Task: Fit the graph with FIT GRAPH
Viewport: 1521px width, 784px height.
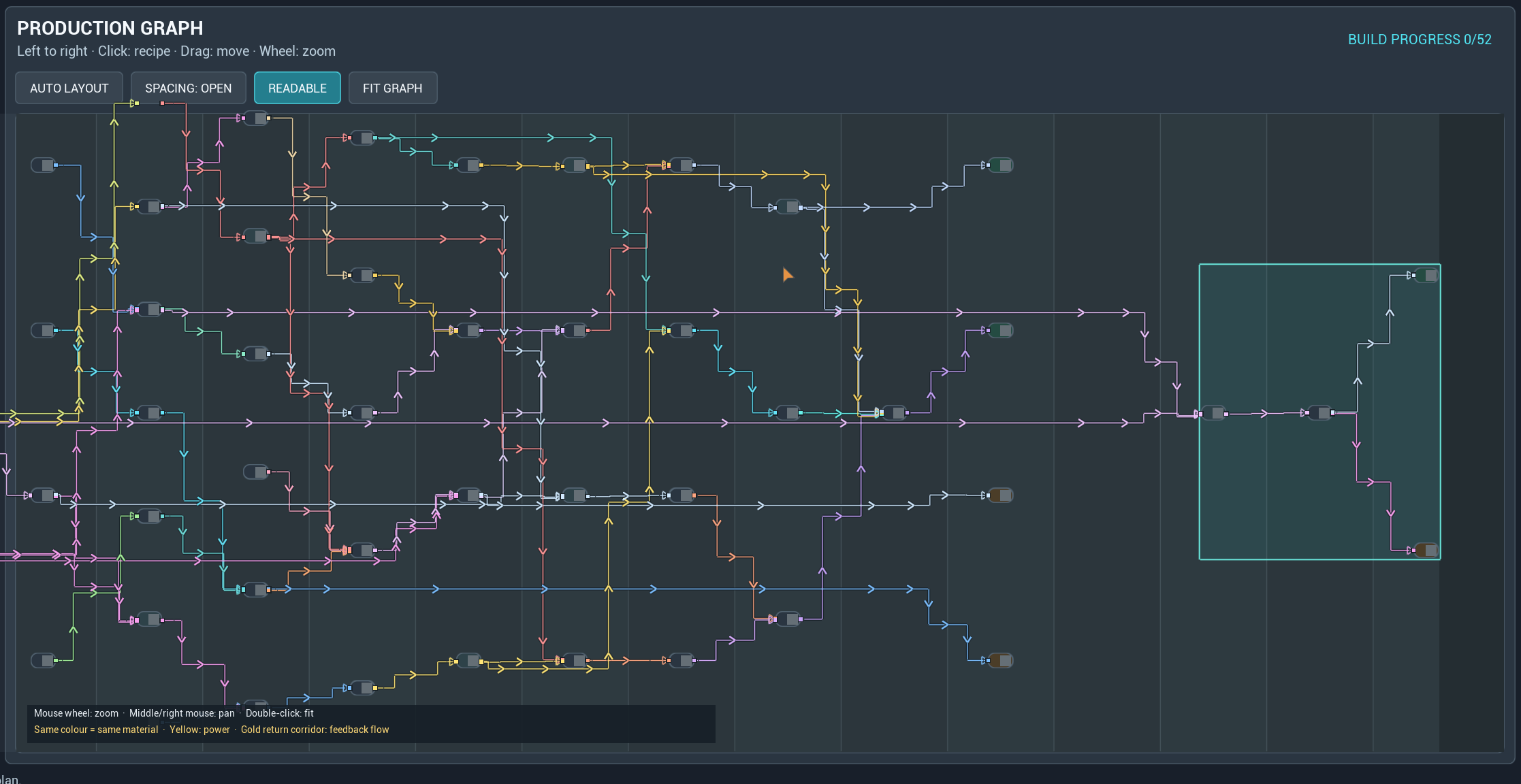Action: tap(392, 88)
